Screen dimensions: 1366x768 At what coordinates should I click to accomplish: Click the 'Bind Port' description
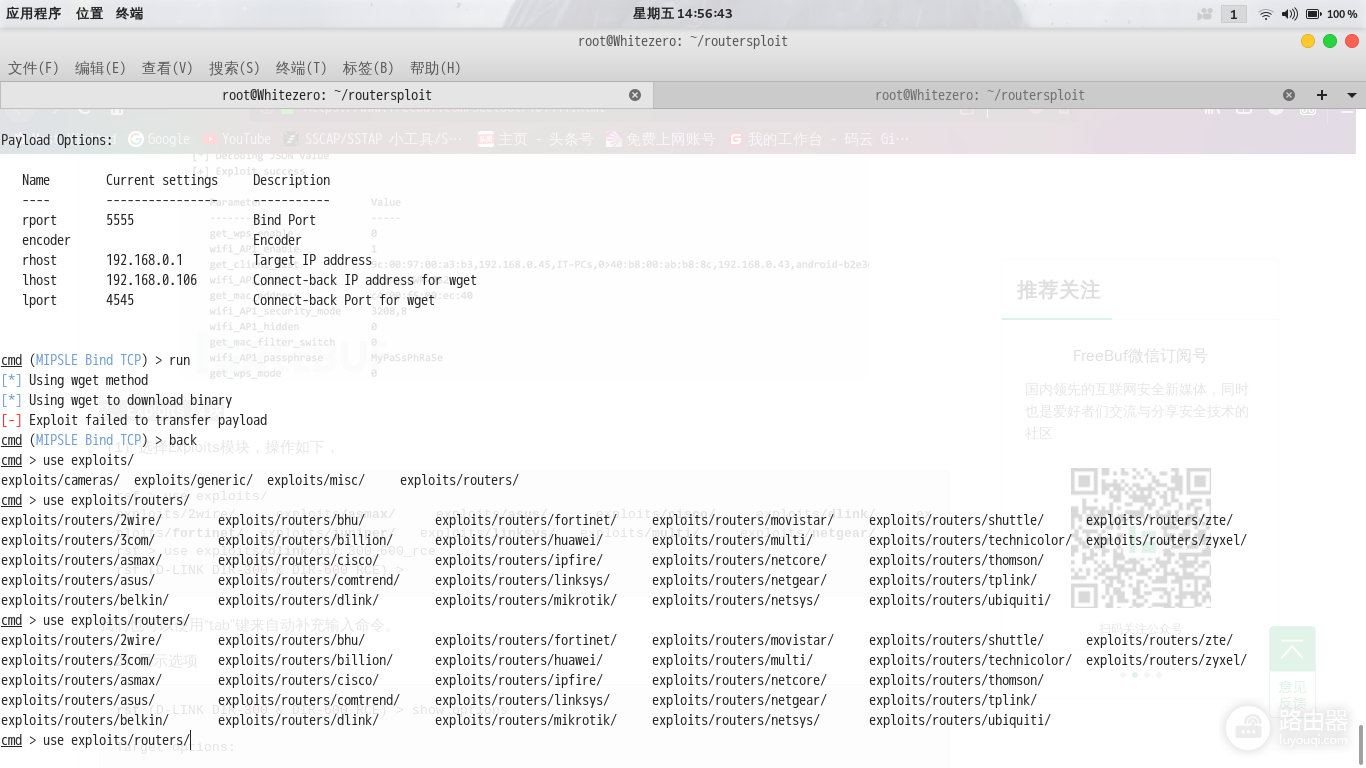click(284, 220)
